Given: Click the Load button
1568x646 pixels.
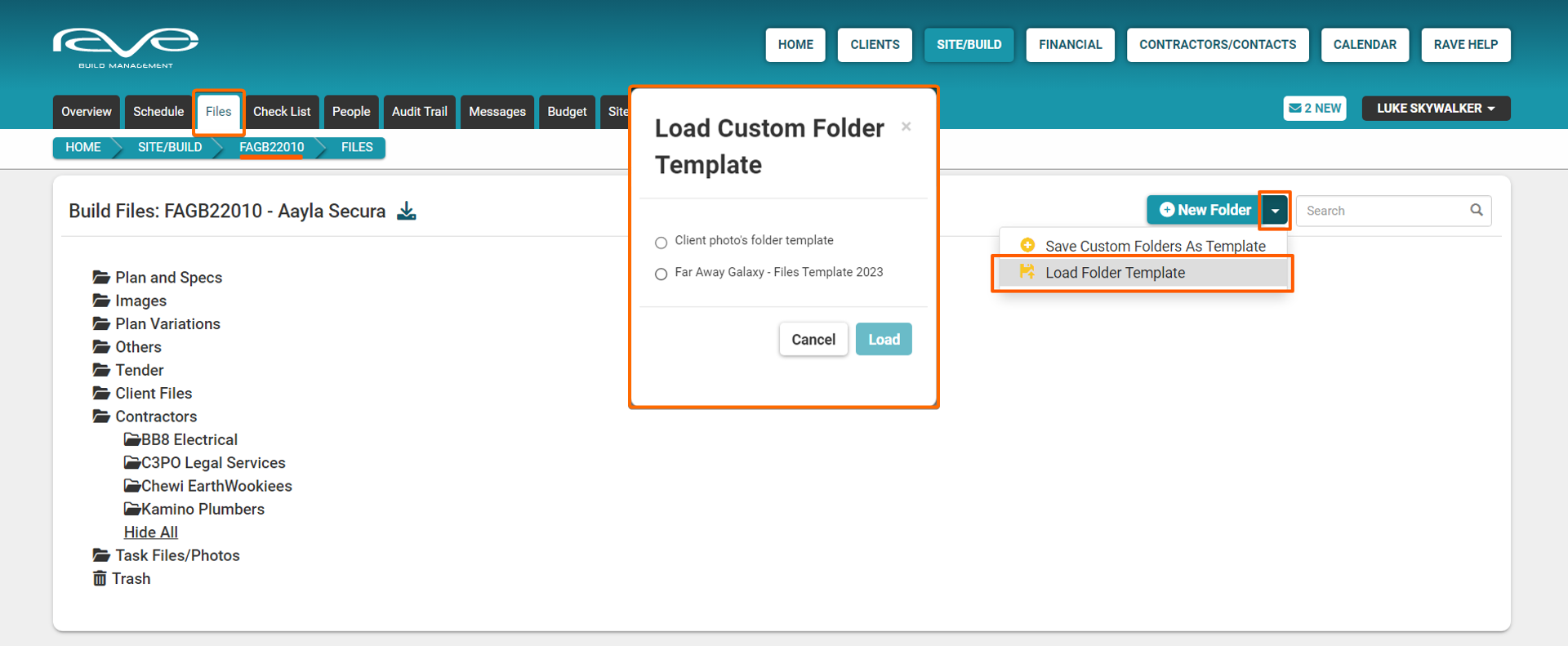Looking at the screenshot, I should pos(883,340).
